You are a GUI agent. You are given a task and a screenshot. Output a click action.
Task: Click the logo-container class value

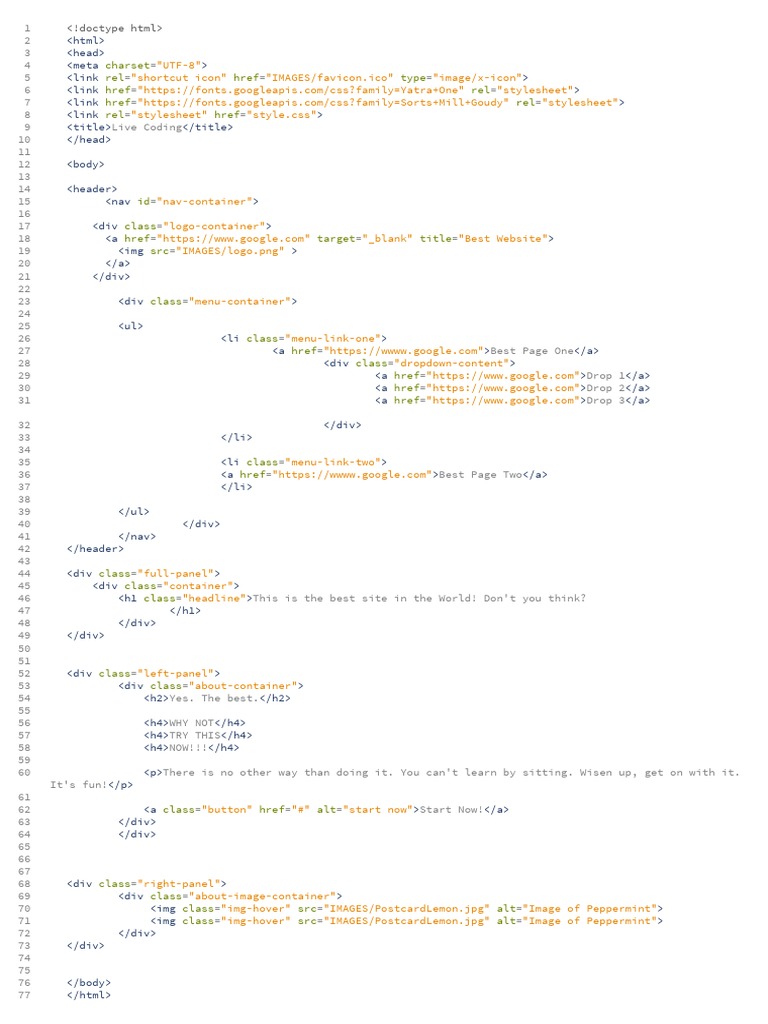click(214, 227)
